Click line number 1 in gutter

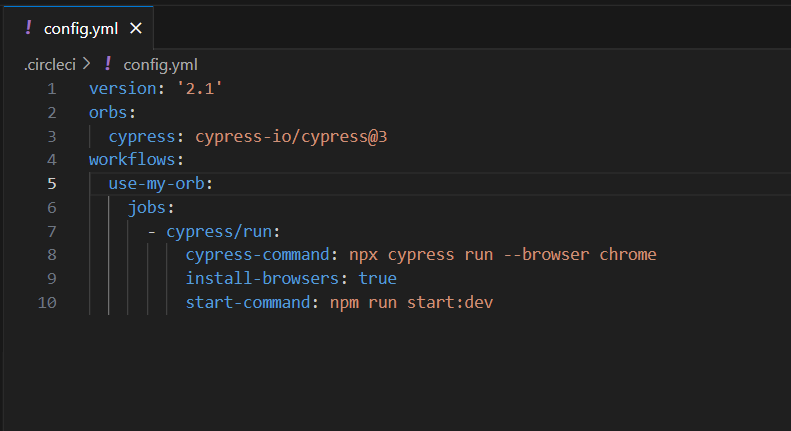pyautogui.click(x=51, y=89)
